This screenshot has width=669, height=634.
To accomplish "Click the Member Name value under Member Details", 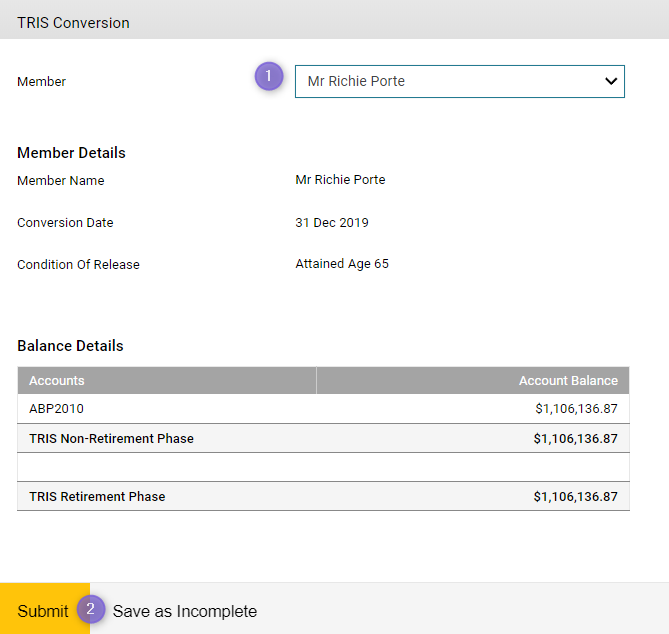I will pyautogui.click(x=340, y=180).
